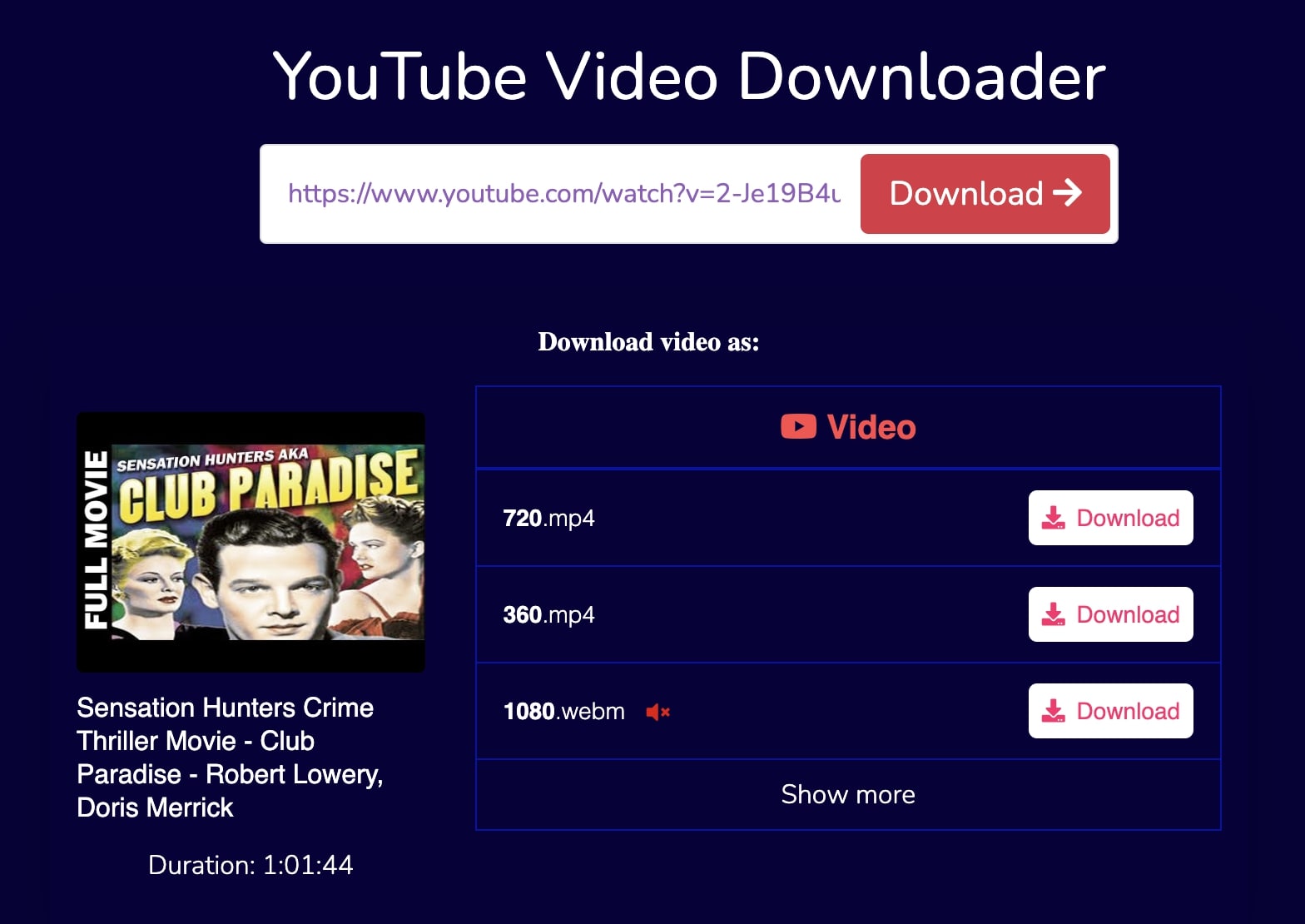This screenshot has height=924, width=1305.
Task: Click the 1080.webm format label
Action: click(563, 711)
